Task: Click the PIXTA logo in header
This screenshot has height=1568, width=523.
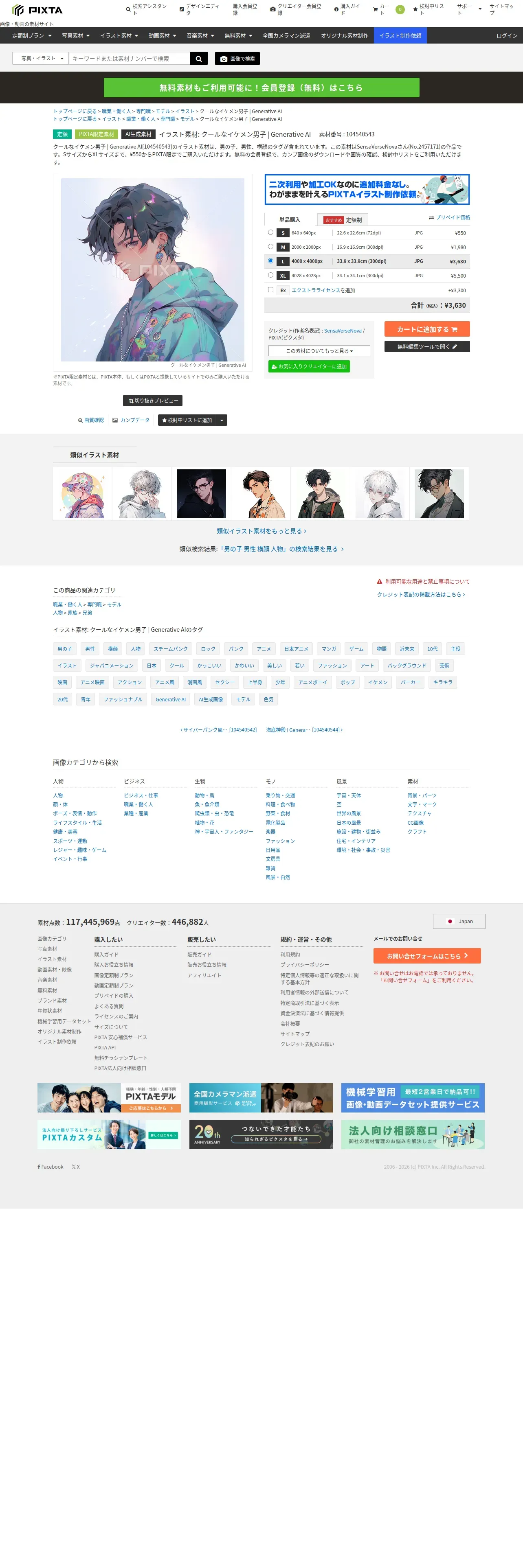Action: coord(37,10)
